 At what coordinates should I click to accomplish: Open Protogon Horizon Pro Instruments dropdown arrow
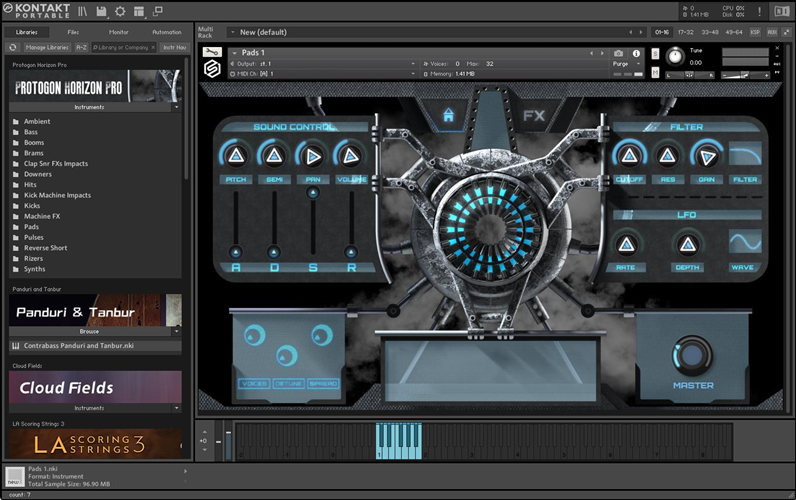point(176,106)
